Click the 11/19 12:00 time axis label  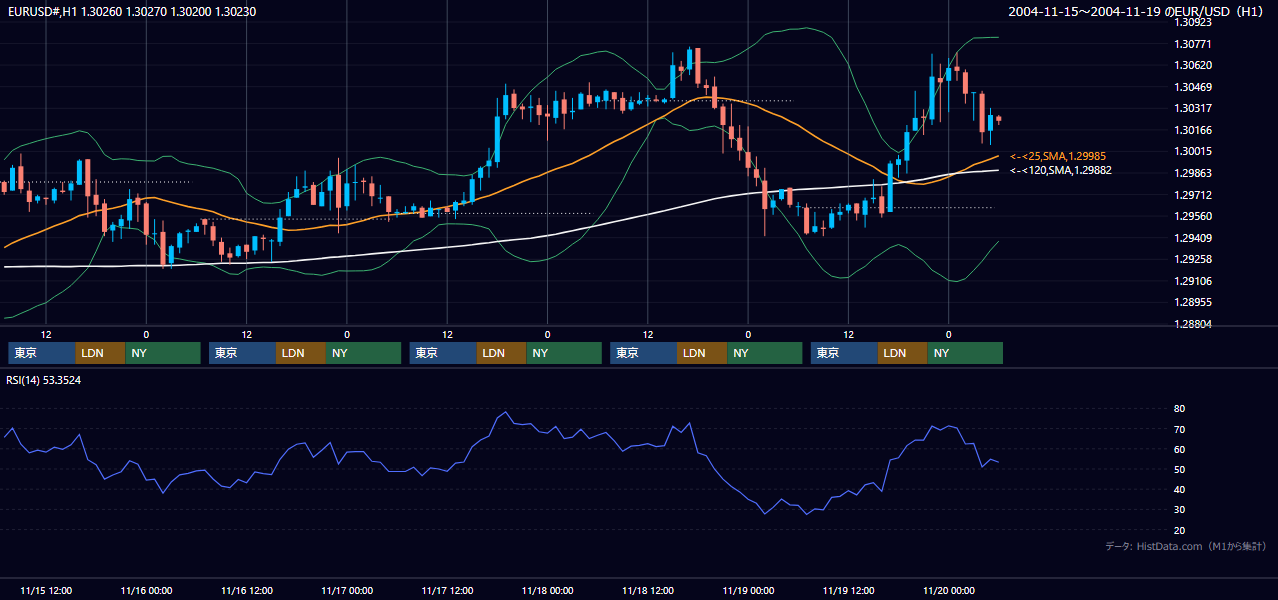pyautogui.click(x=848, y=590)
